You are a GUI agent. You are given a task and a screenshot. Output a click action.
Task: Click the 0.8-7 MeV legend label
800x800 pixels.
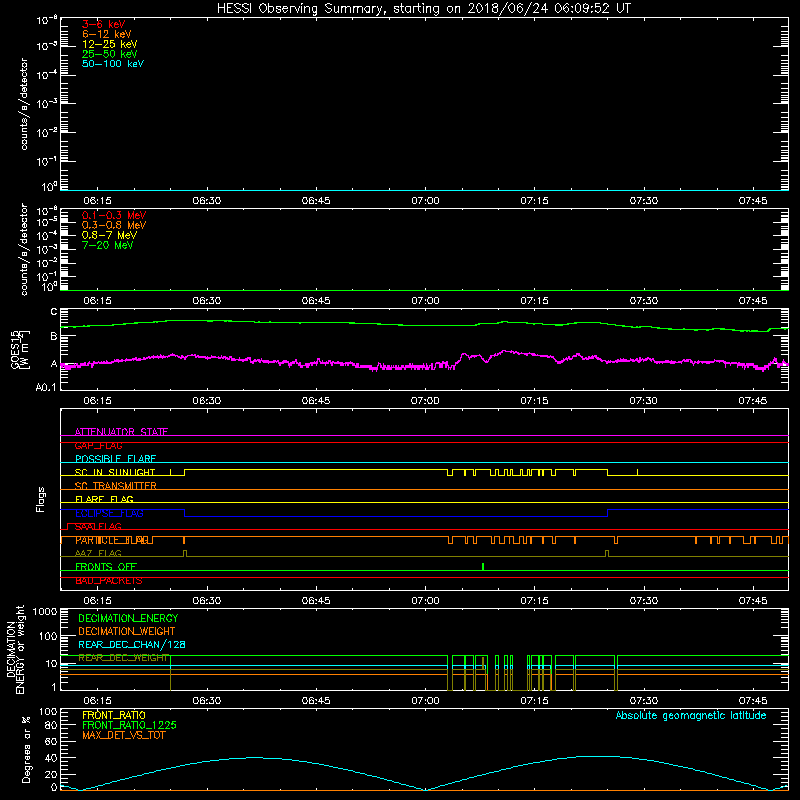coord(109,235)
